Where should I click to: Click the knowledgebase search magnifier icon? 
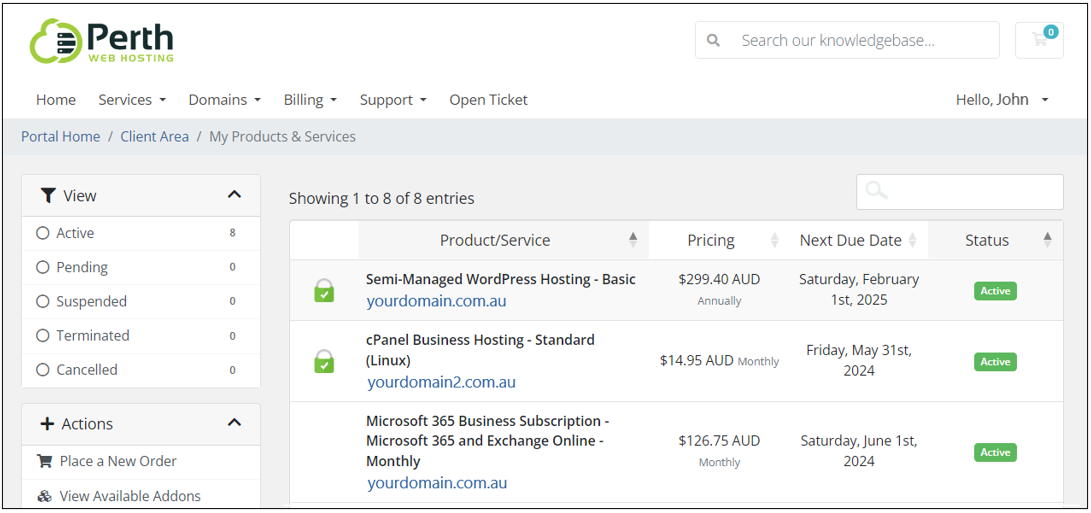click(x=712, y=40)
